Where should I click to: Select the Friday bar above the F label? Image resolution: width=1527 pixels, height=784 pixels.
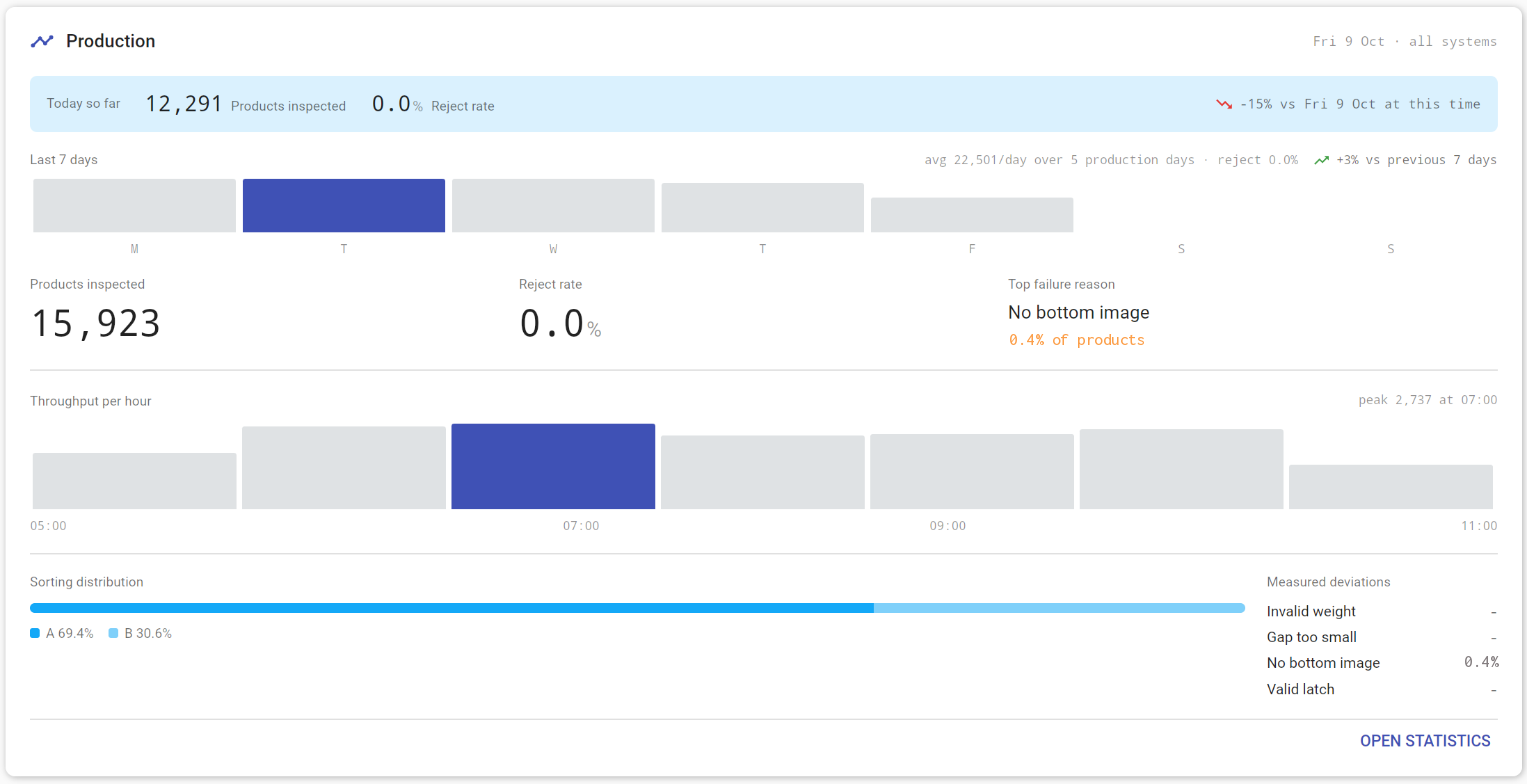(x=972, y=215)
